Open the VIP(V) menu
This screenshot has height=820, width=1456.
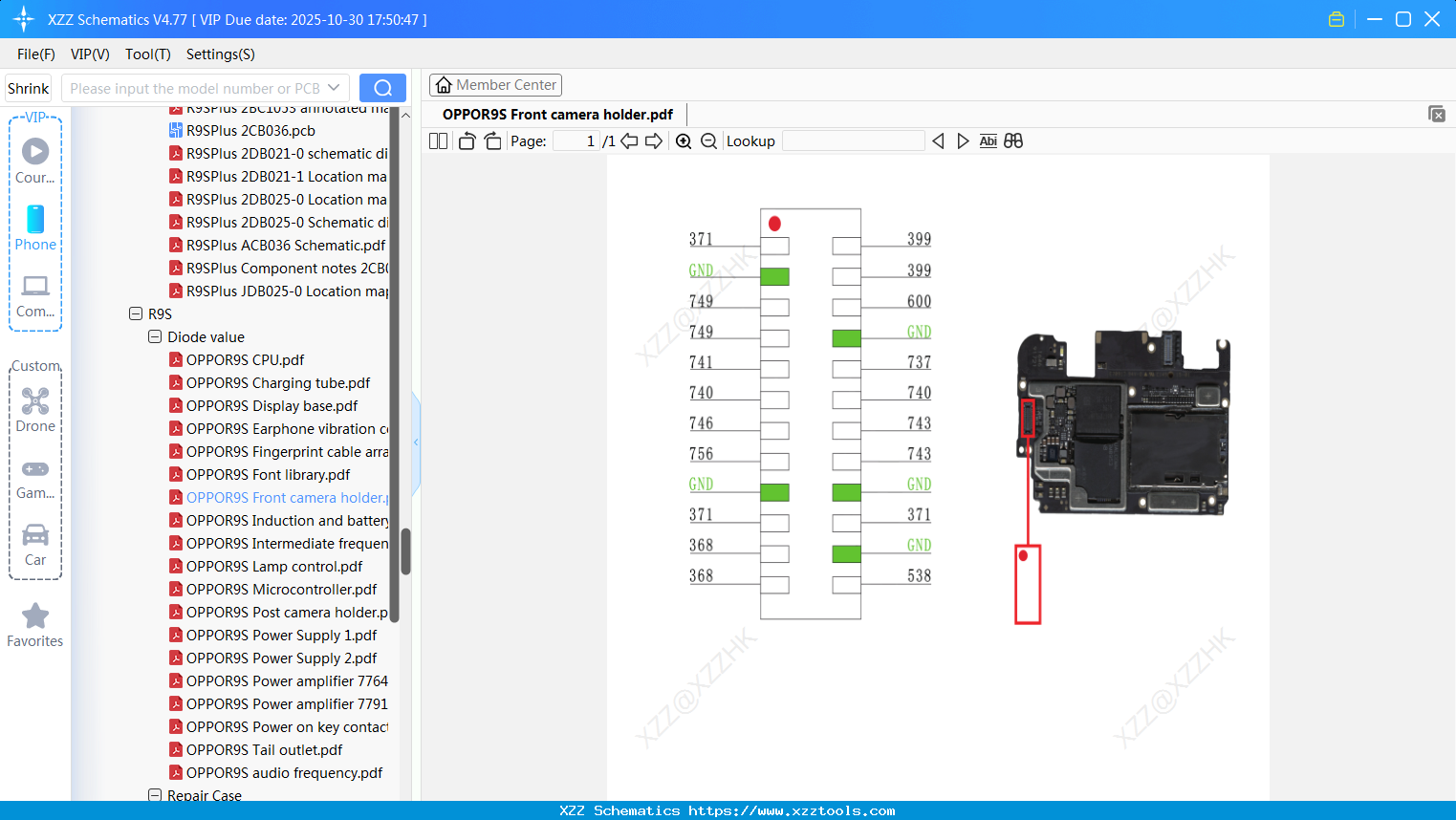tap(90, 54)
